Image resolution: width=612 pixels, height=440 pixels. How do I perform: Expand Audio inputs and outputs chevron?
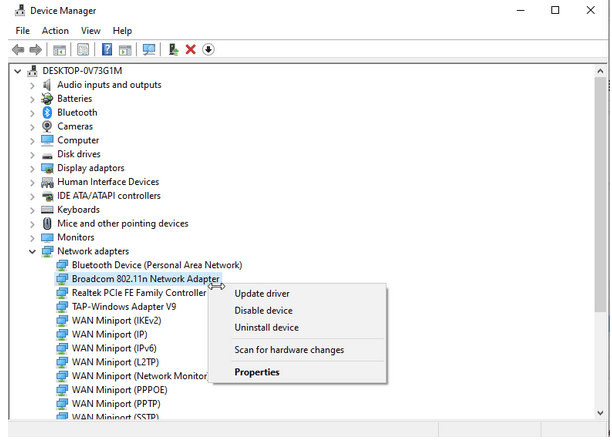pos(32,85)
